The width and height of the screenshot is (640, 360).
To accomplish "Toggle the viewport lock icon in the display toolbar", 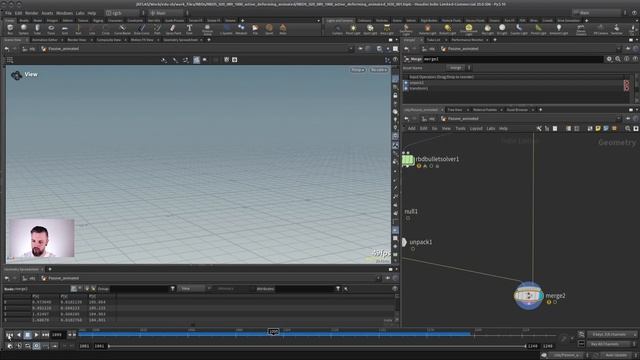I will (395, 95).
